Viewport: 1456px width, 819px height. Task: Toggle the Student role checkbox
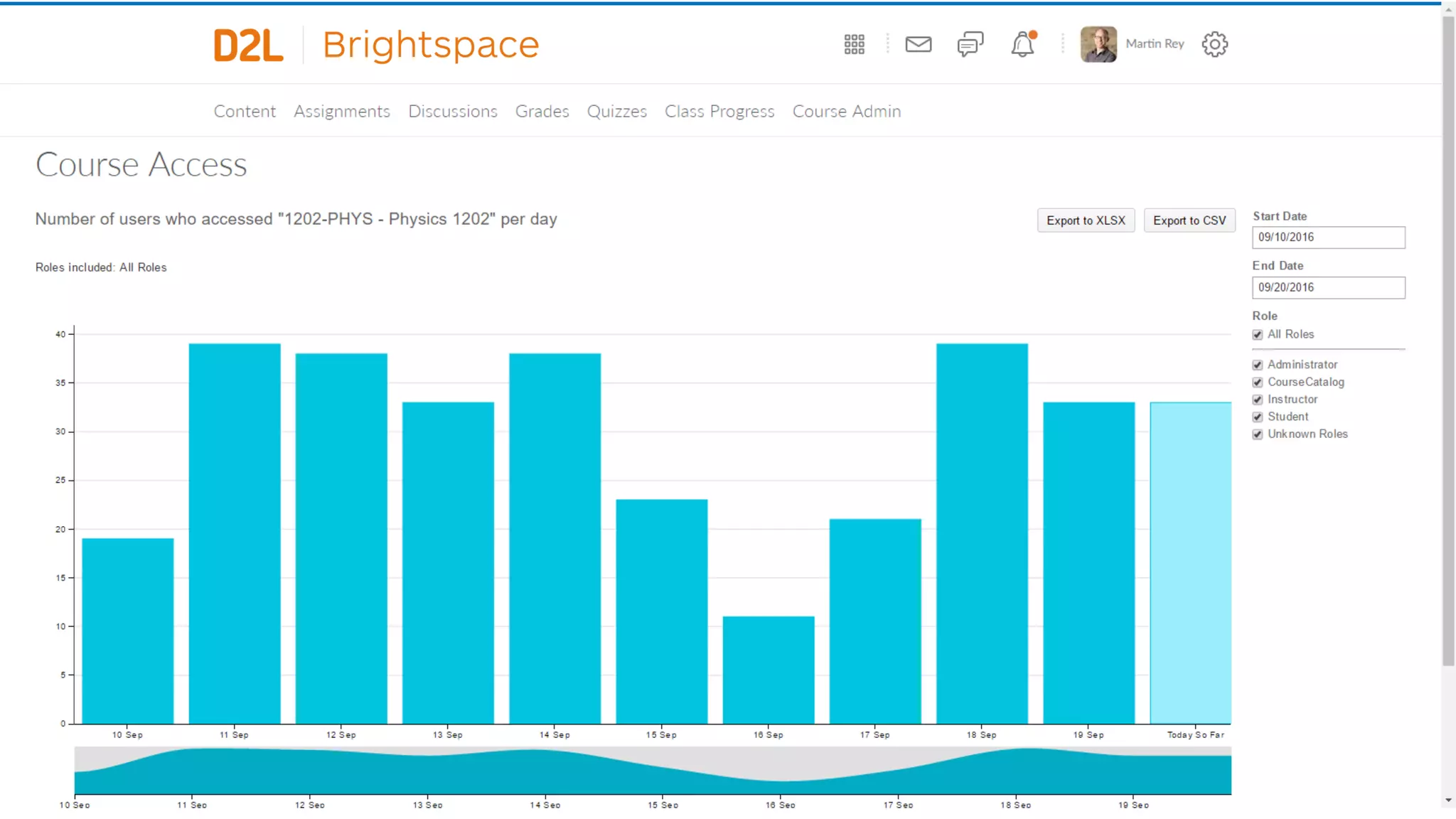coord(1258,417)
